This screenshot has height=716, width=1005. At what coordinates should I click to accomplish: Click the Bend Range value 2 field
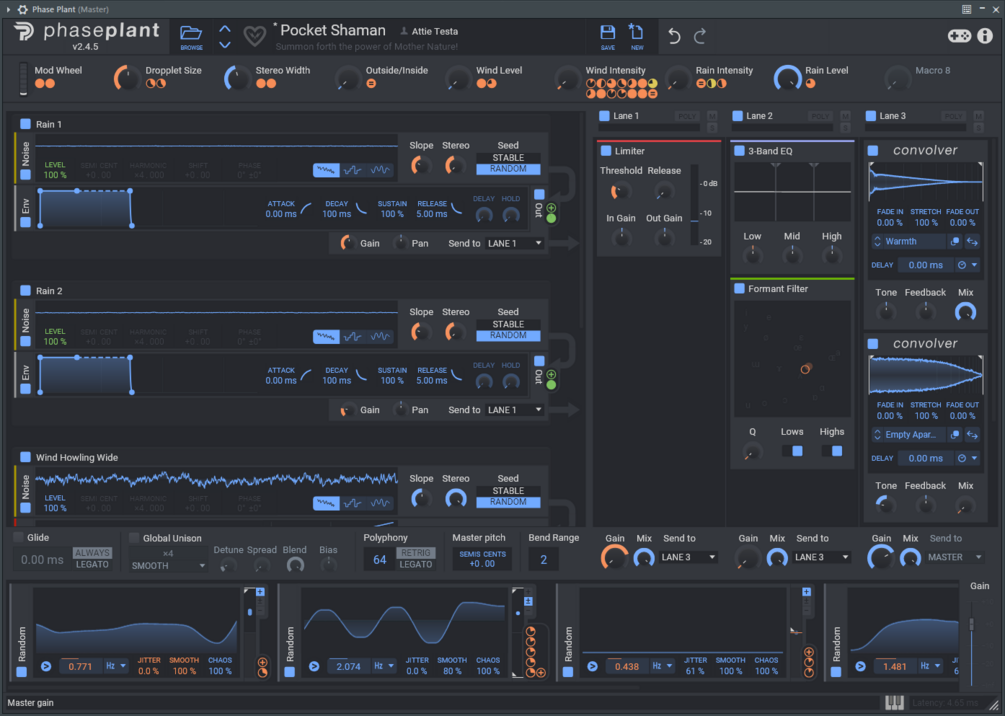point(543,560)
